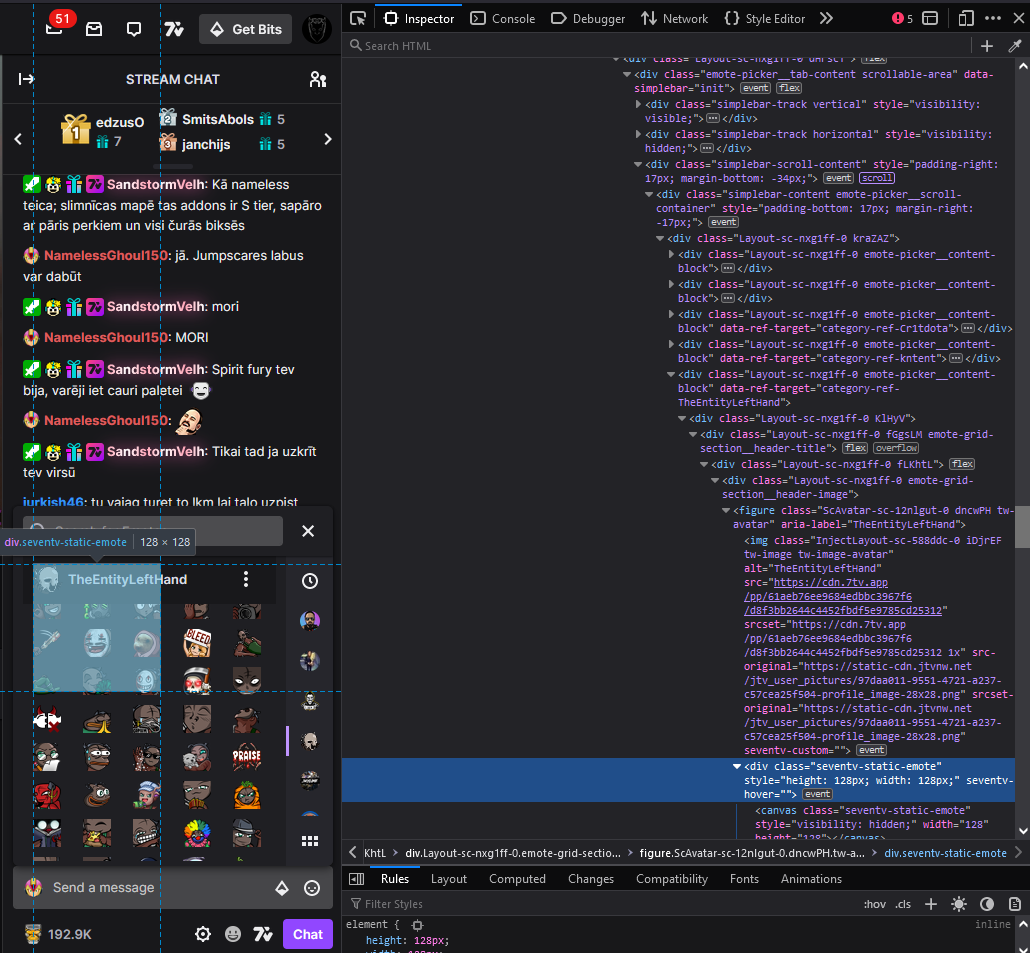Image resolution: width=1030 pixels, height=953 pixels.
Task: Collapse the stream chat panel
Action: click(26, 79)
